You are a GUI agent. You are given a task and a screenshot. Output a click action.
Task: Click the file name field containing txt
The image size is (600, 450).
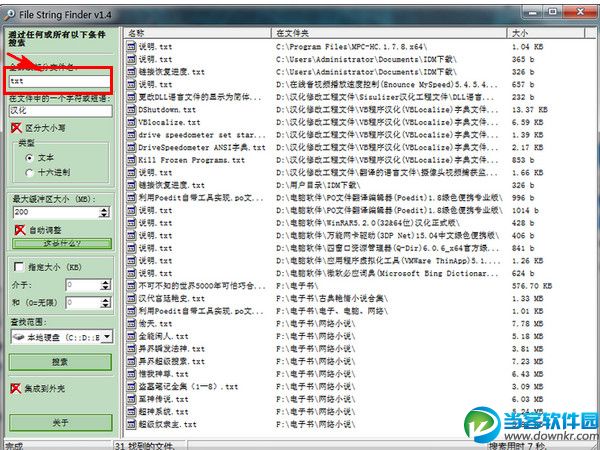pos(60,81)
